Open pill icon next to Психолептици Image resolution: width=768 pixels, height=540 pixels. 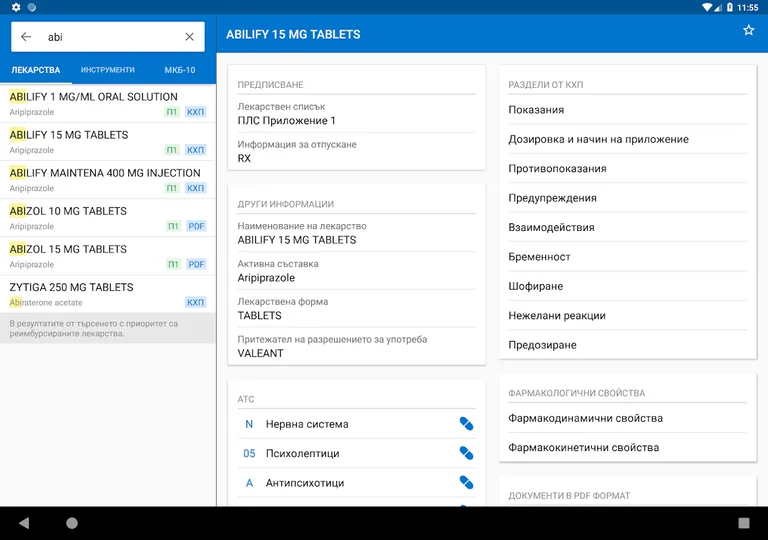(x=466, y=453)
